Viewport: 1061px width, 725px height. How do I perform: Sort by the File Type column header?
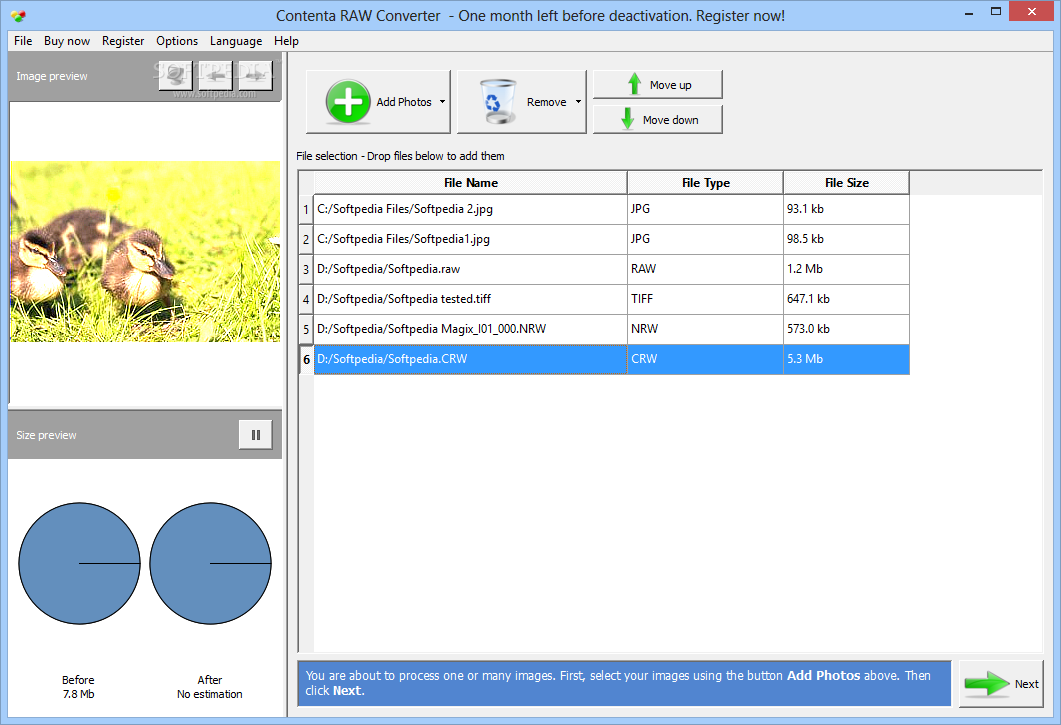(705, 183)
